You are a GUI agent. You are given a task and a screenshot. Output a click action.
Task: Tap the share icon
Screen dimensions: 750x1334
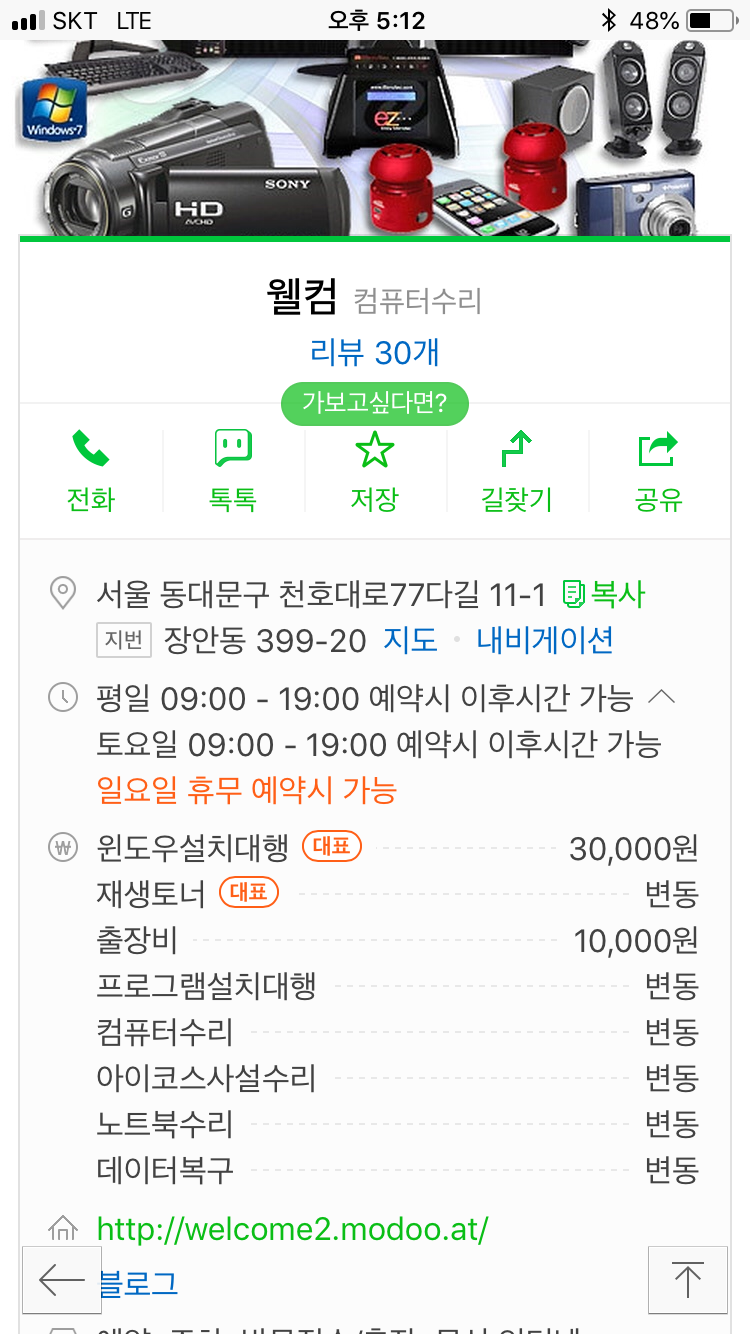coord(658,450)
